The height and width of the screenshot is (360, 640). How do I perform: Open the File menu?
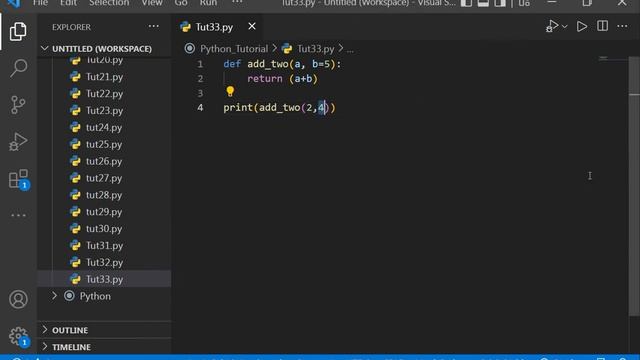pos(40,3)
